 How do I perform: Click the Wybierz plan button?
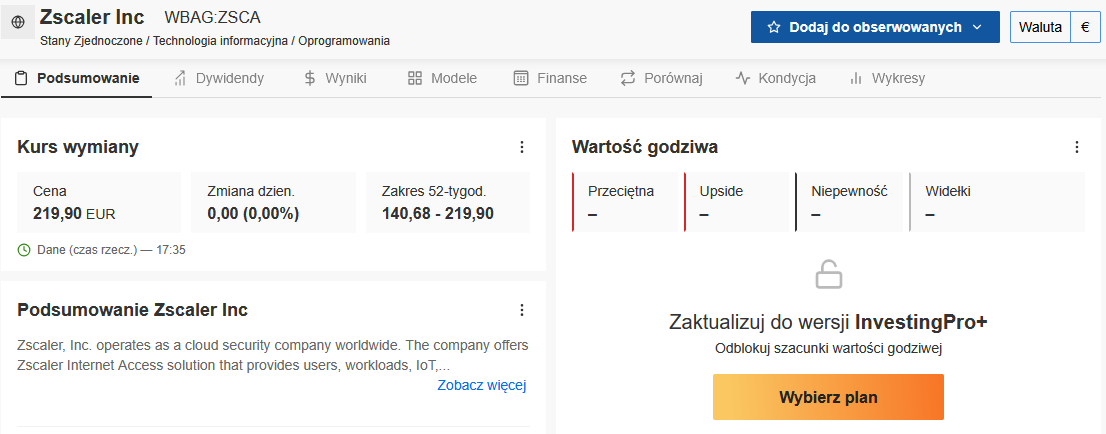(828, 397)
